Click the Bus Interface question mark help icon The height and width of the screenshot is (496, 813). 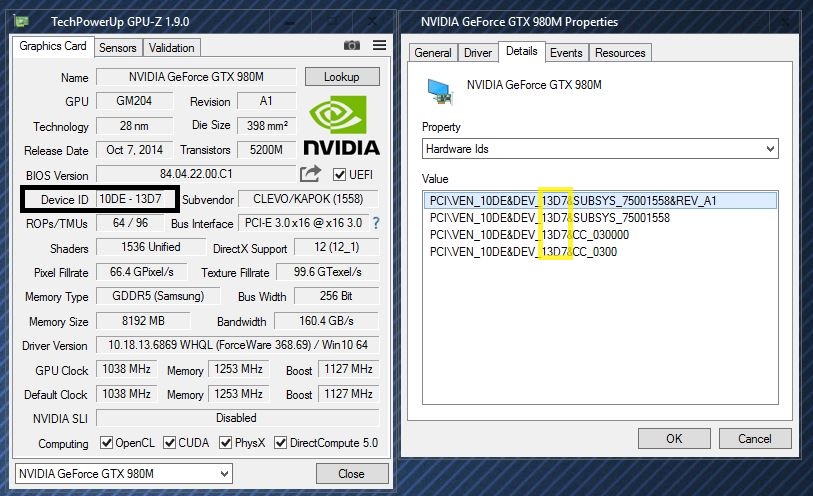[x=376, y=223]
